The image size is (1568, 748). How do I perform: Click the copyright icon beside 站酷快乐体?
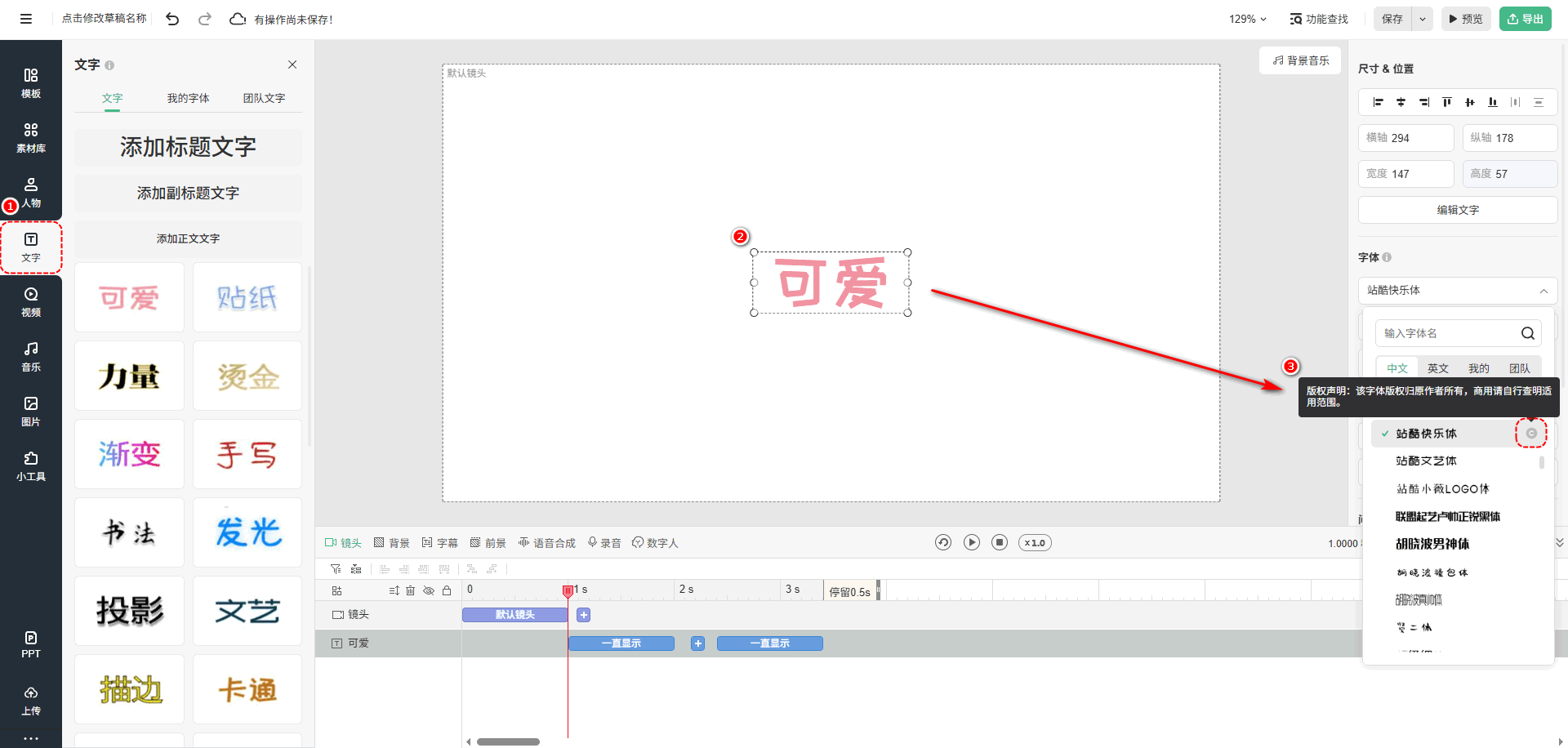point(1531,434)
